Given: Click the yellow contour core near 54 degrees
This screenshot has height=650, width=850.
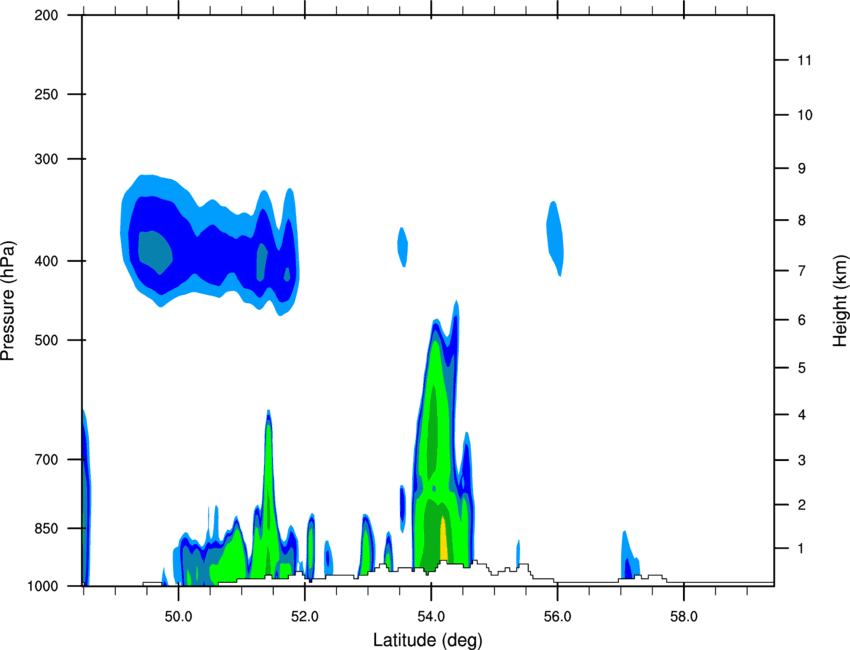Looking at the screenshot, I should (443, 539).
